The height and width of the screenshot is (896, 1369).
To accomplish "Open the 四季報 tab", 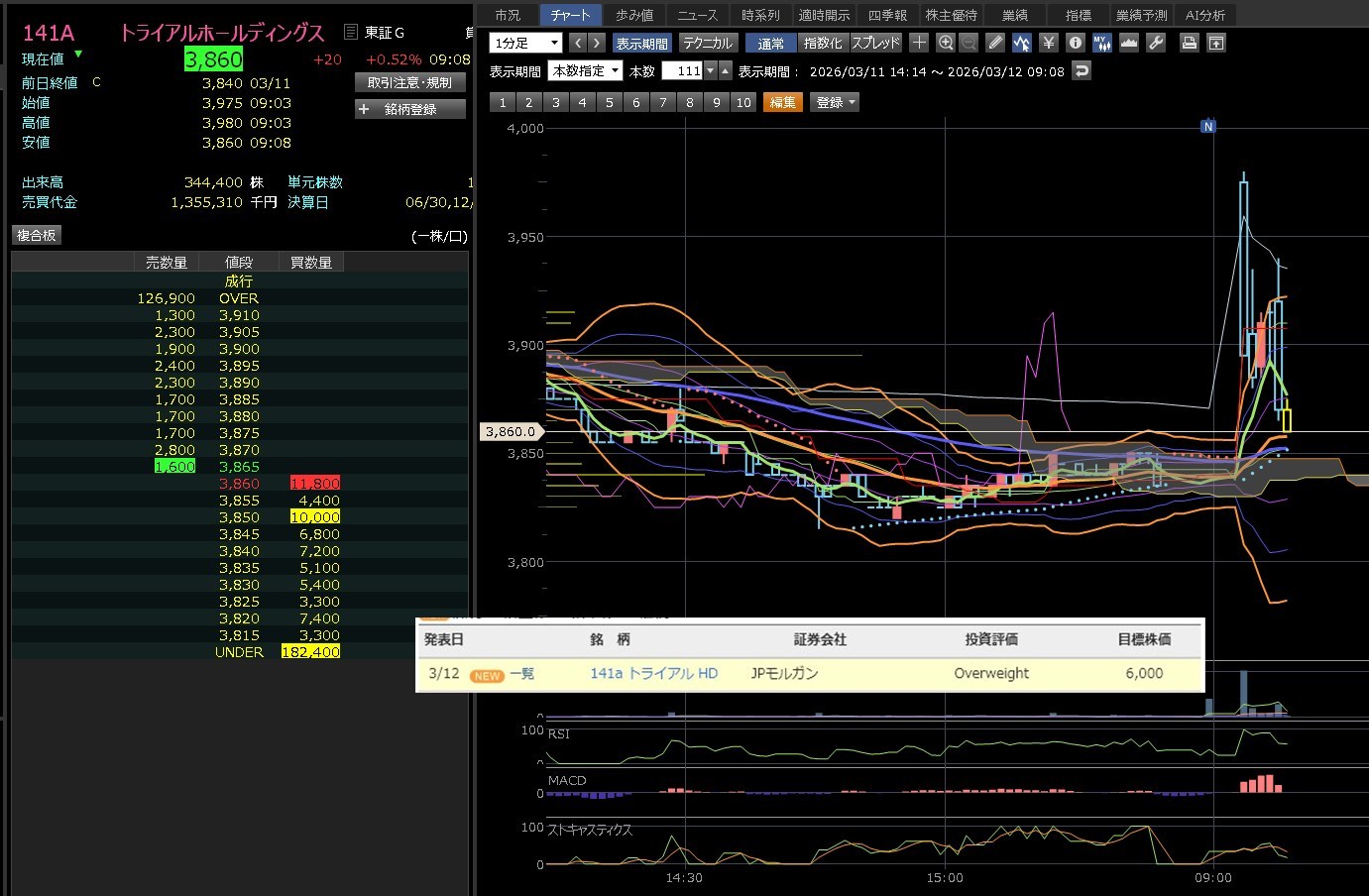I will point(887,15).
